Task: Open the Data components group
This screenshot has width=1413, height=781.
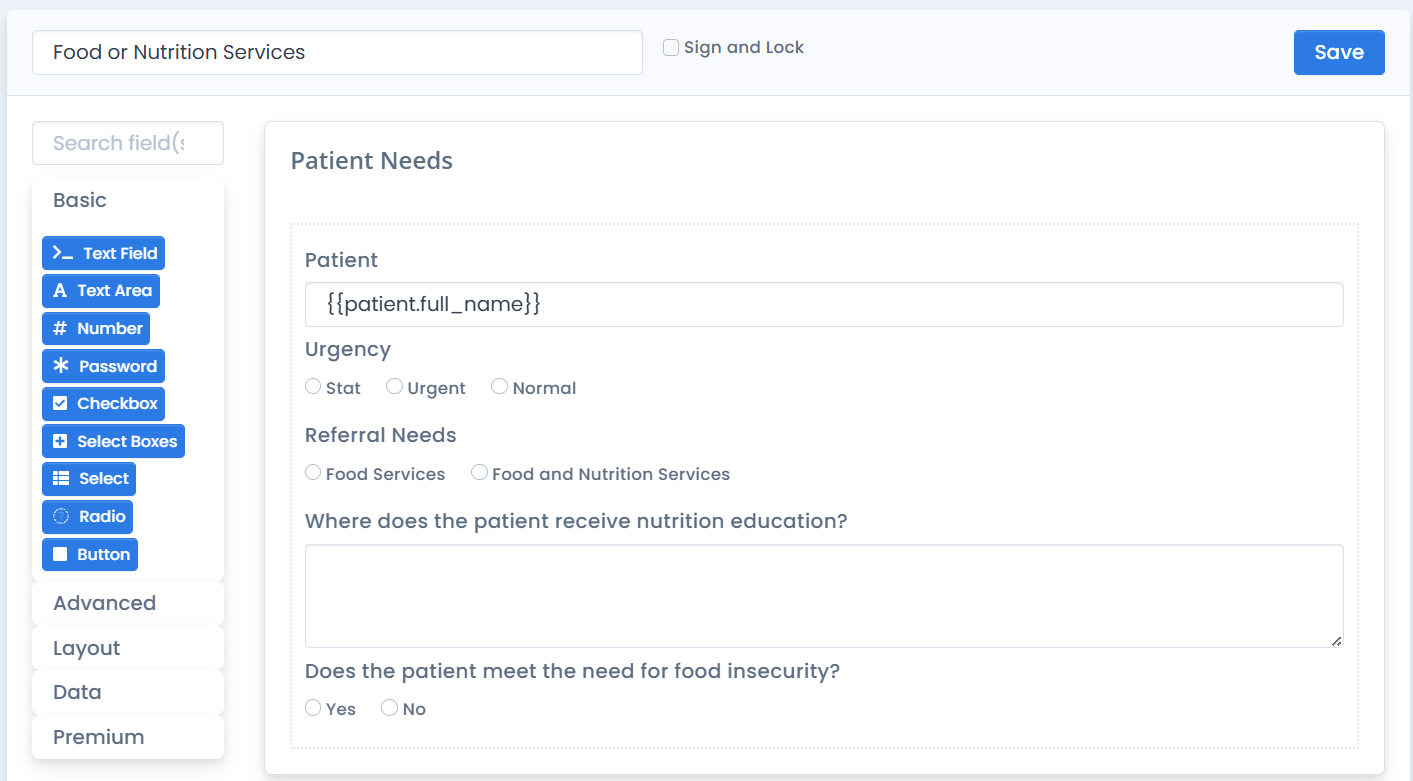Action: [127, 692]
